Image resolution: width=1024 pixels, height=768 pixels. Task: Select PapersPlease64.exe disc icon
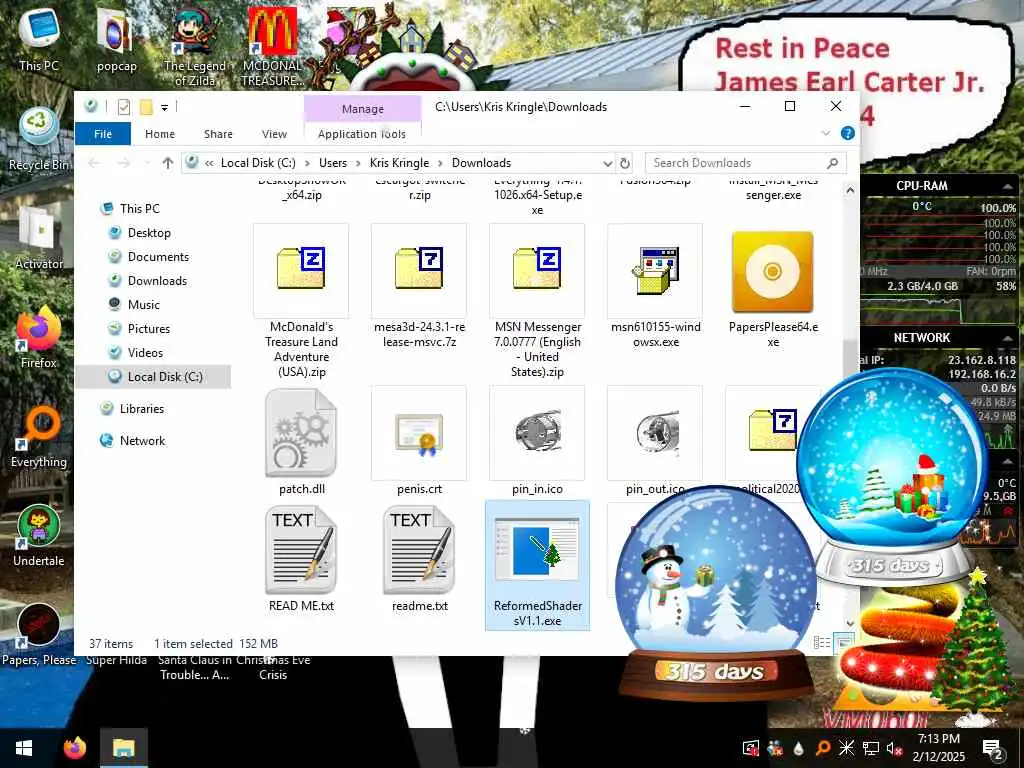pos(773,271)
